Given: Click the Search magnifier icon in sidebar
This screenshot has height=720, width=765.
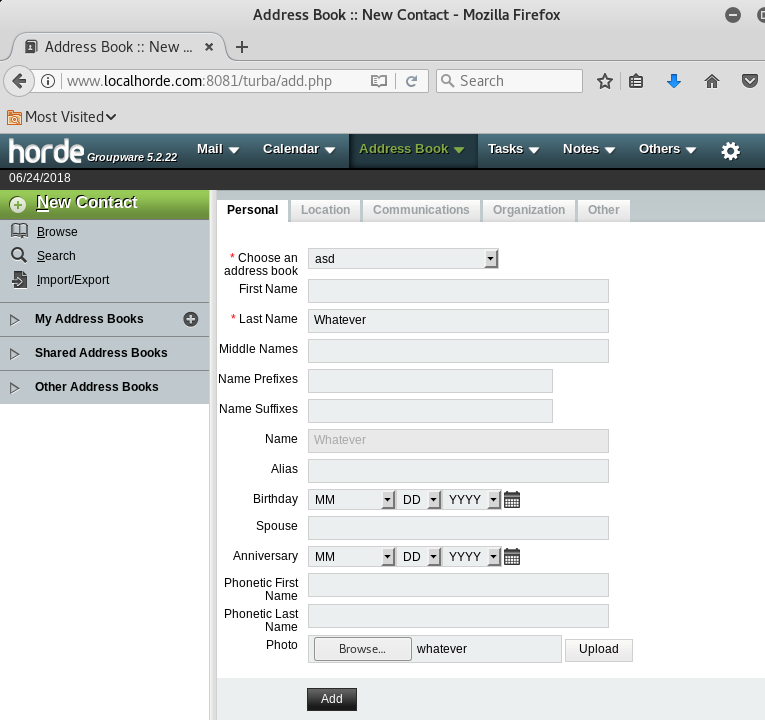Looking at the screenshot, I should (19, 255).
